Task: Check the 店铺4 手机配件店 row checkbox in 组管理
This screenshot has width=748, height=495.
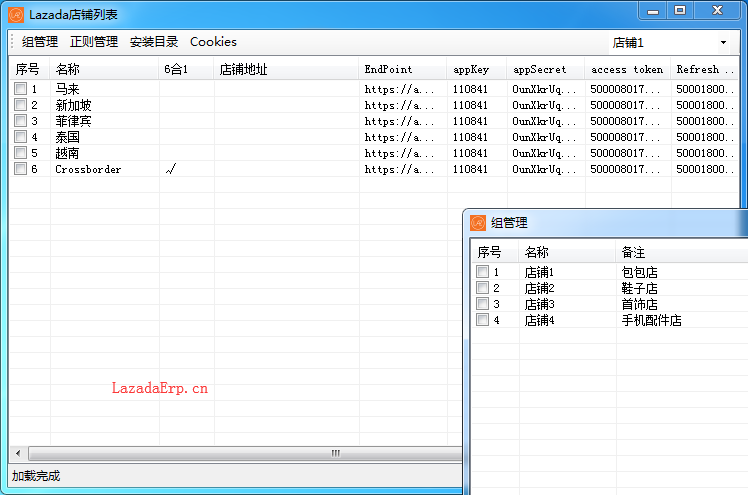Action: click(483, 320)
